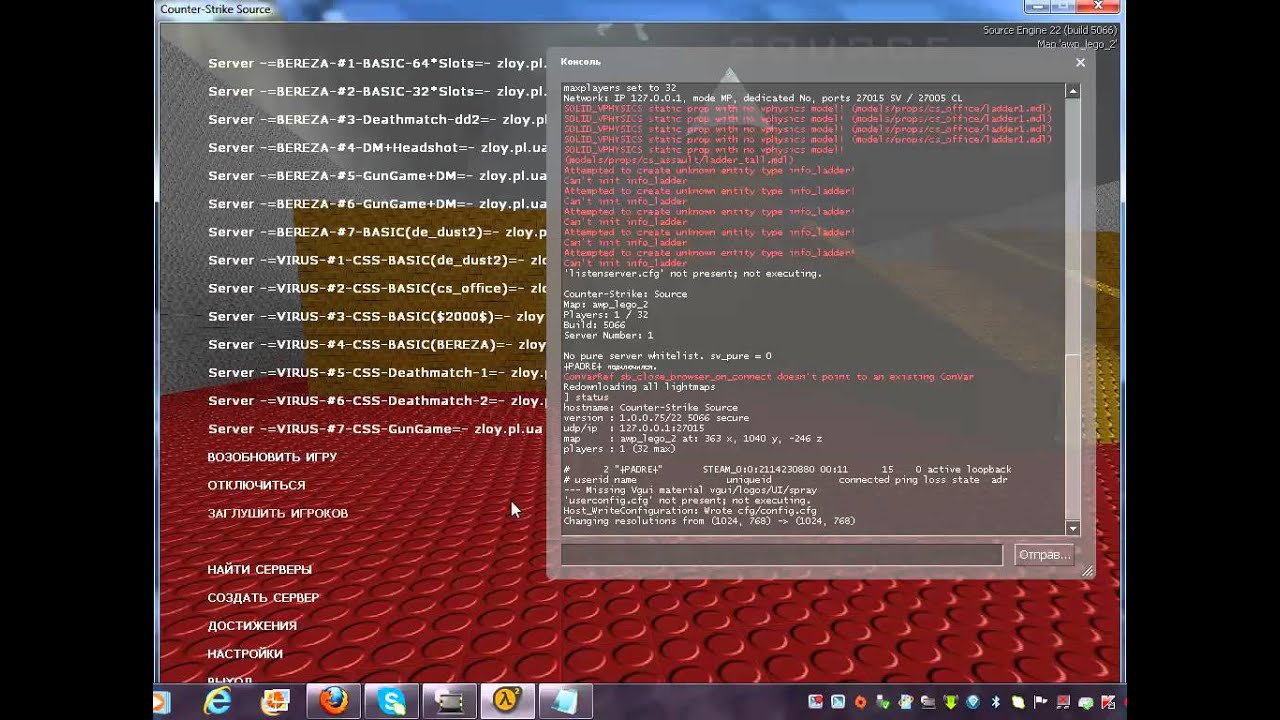Open ДОСТИЖЕНИЯ achievements menu

click(252, 625)
